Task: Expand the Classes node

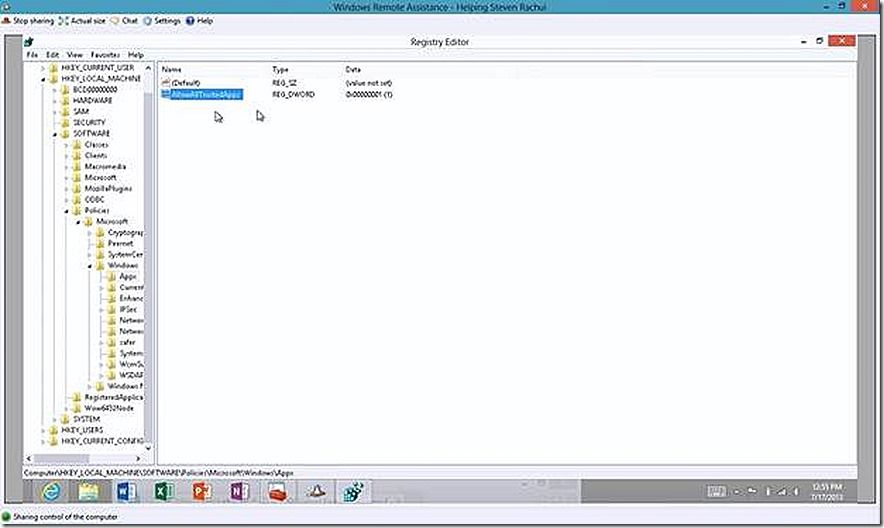Action: tap(67, 145)
